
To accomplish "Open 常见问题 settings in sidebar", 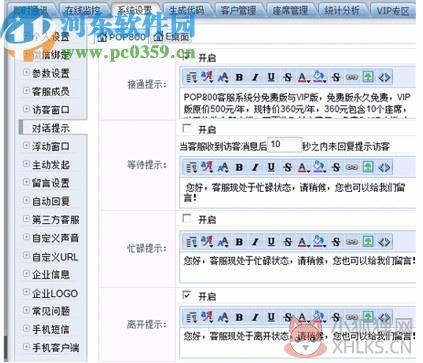I will coord(51,311).
